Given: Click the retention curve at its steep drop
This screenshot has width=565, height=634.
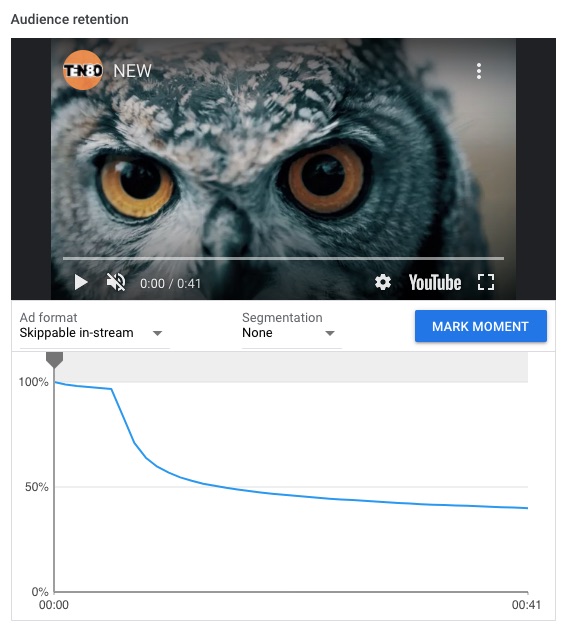Looking at the screenshot, I should 123,416.
